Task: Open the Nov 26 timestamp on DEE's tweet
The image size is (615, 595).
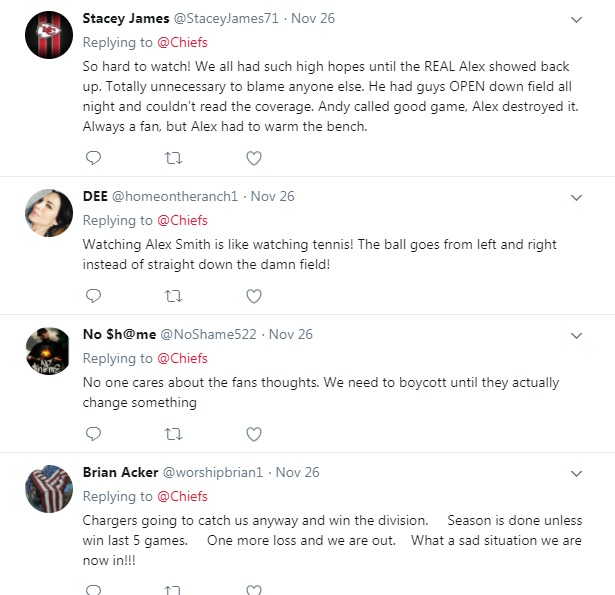Action: coord(273,196)
